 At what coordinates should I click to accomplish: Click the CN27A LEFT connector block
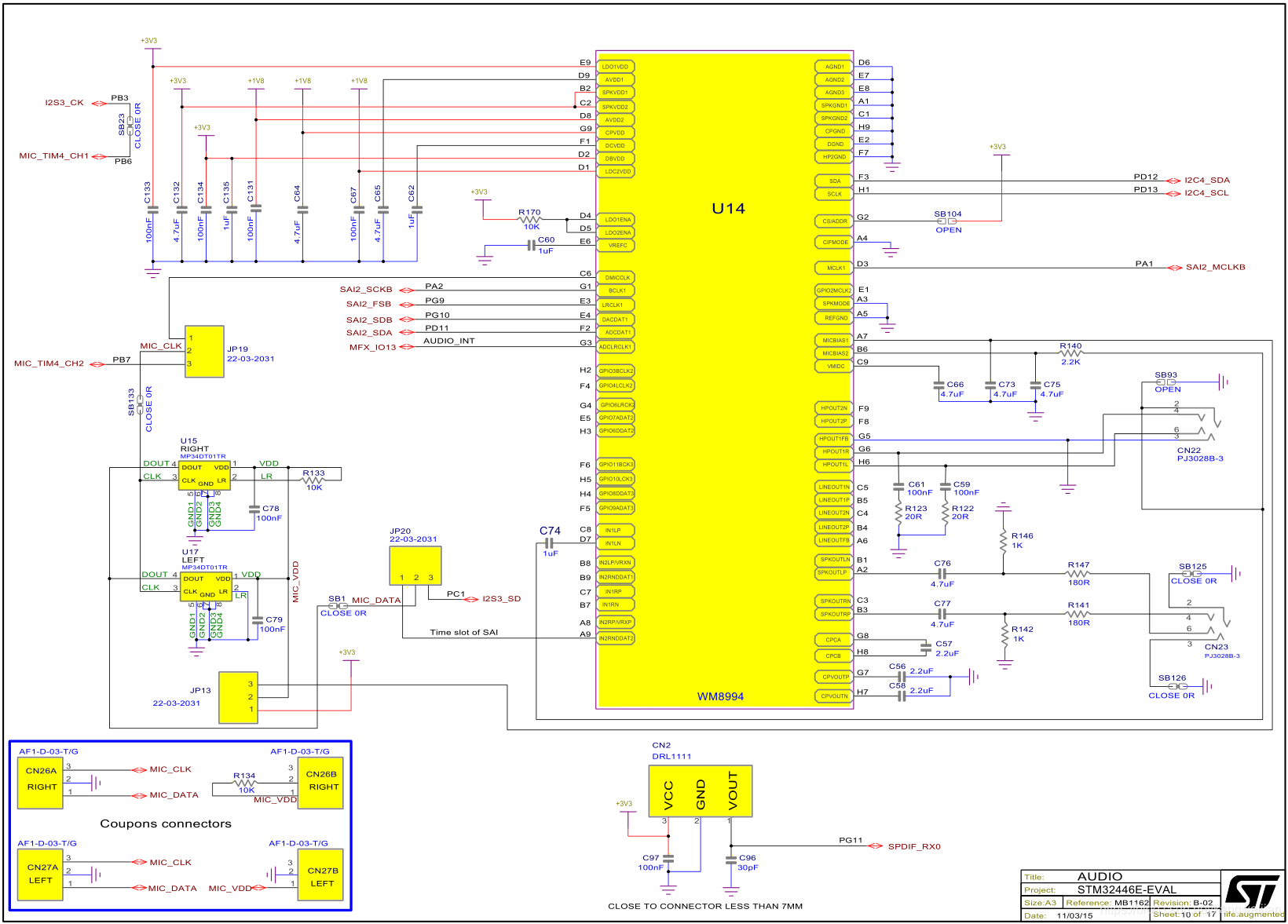click(x=41, y=875)
